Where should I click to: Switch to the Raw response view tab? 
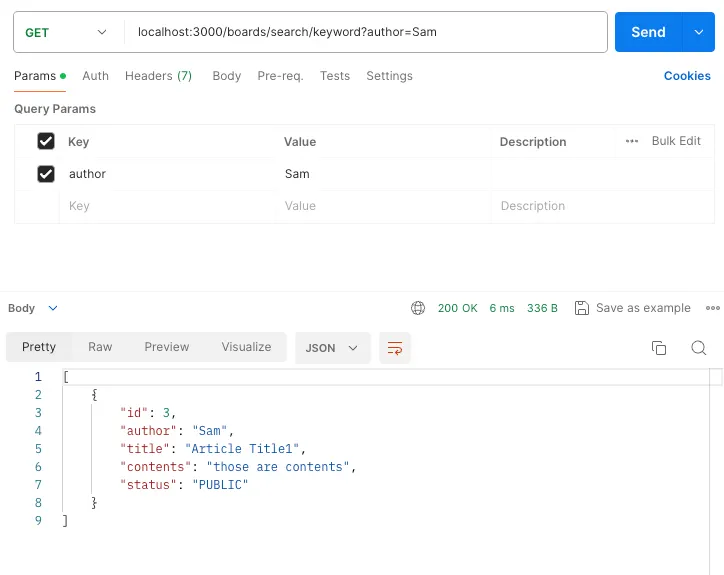point(100,347)
